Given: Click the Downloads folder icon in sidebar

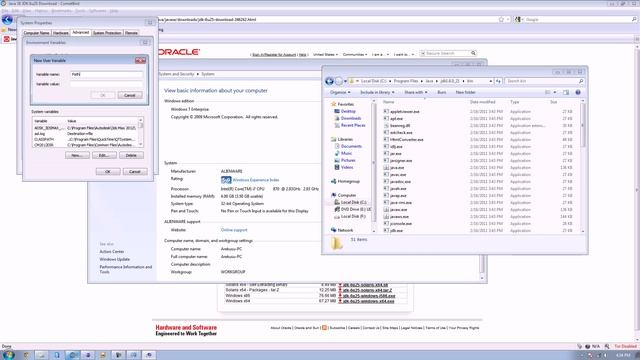Looking at the screenshot, I should click(337, 118).
